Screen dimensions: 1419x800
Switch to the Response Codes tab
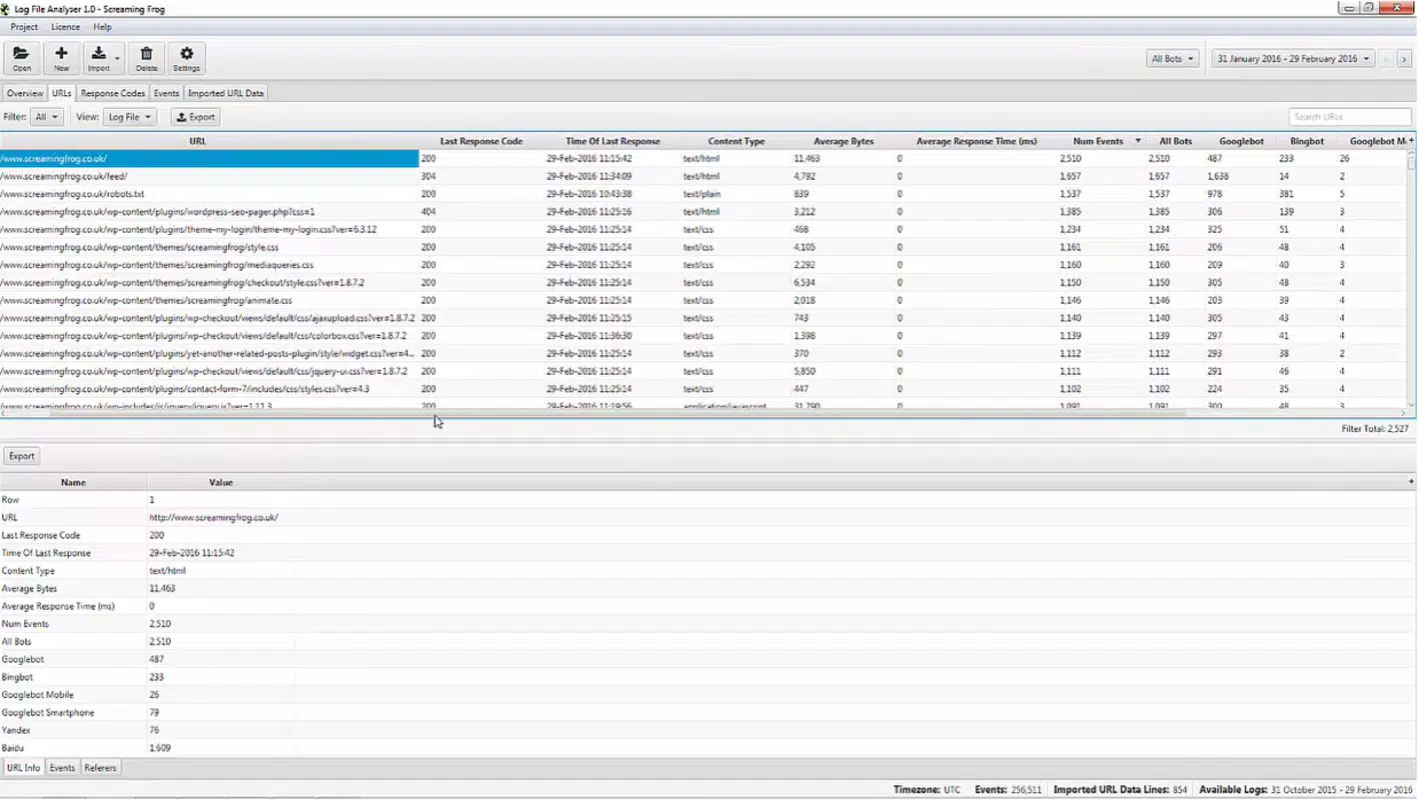click(113, 93)
